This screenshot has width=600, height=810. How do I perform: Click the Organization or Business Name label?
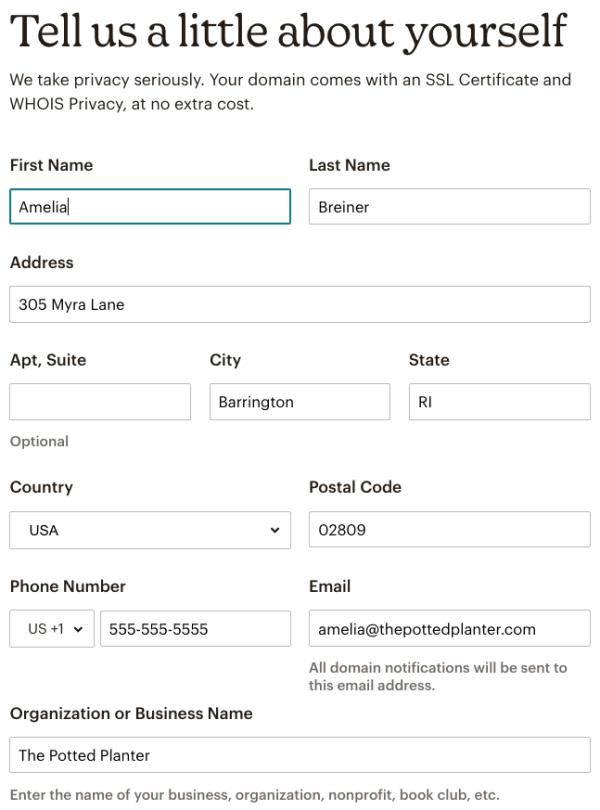pyautogui.click(x=131, y=713)
